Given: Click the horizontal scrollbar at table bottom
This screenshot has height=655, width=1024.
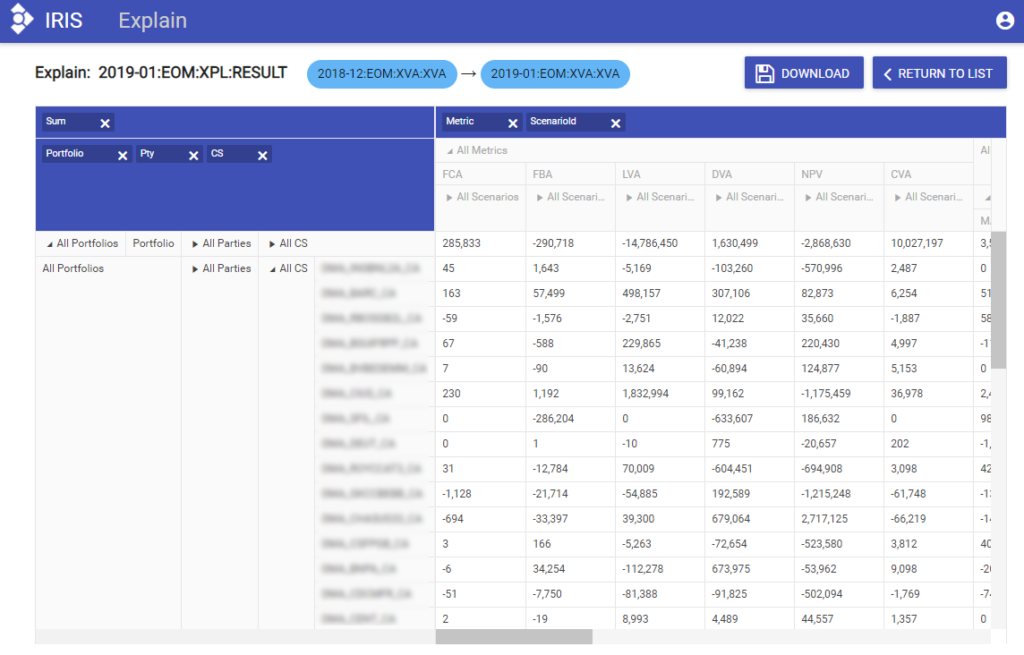Looking at the screenshot, I should pyautogui.click(x=514, y=637).
